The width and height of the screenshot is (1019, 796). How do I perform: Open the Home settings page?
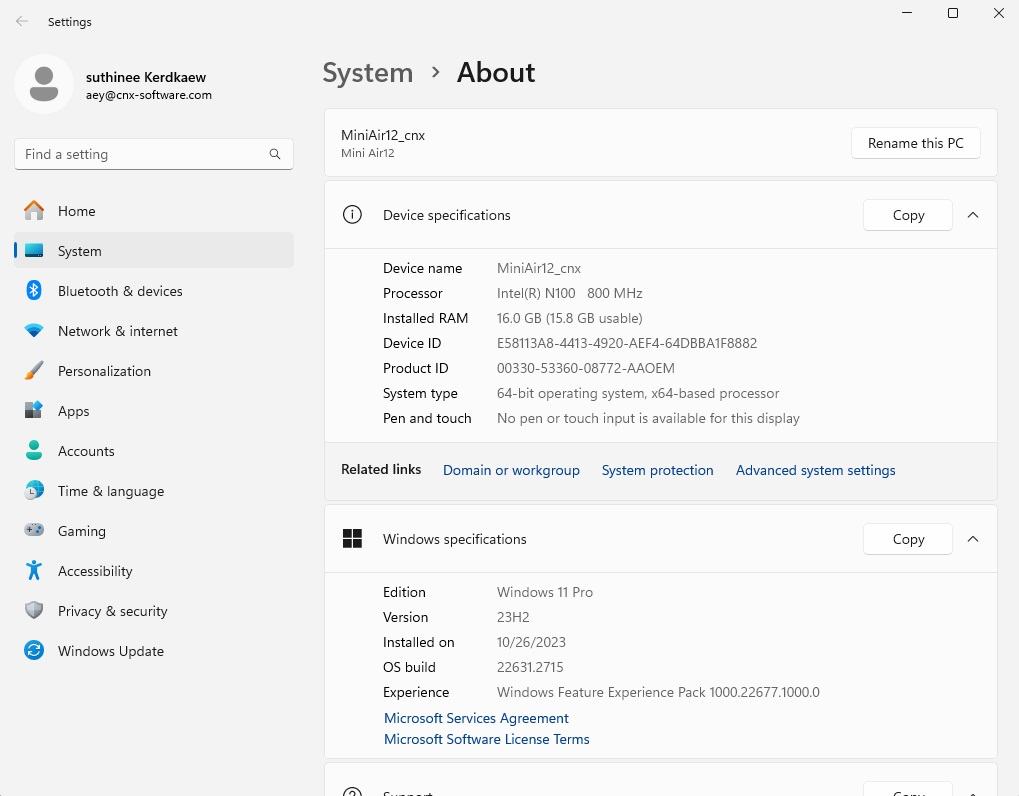click(x=154, y=211)
